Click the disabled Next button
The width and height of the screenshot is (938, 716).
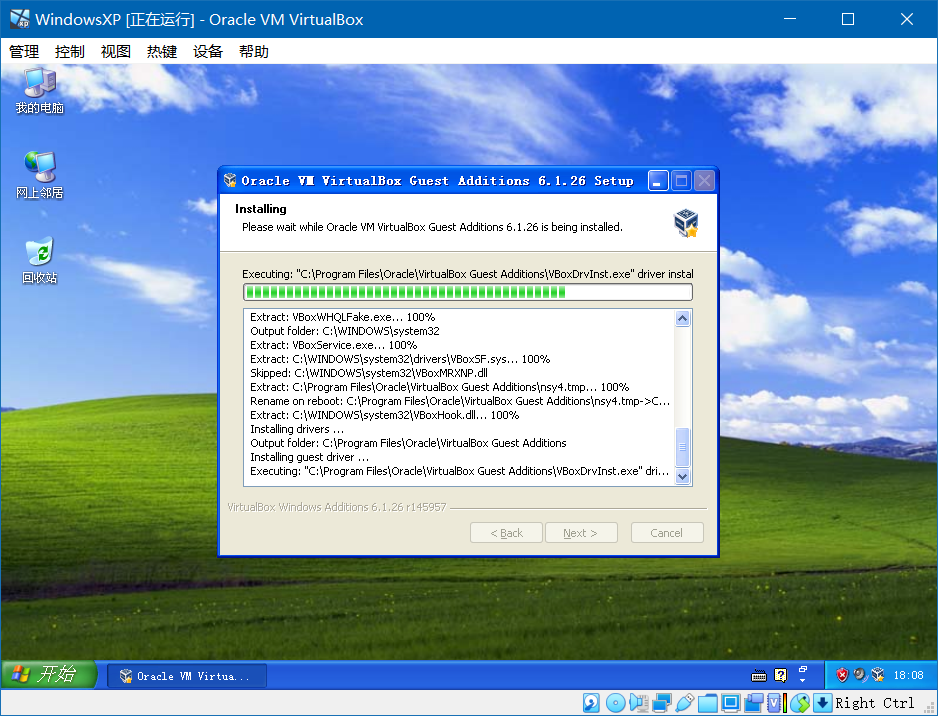click(581, 533)
